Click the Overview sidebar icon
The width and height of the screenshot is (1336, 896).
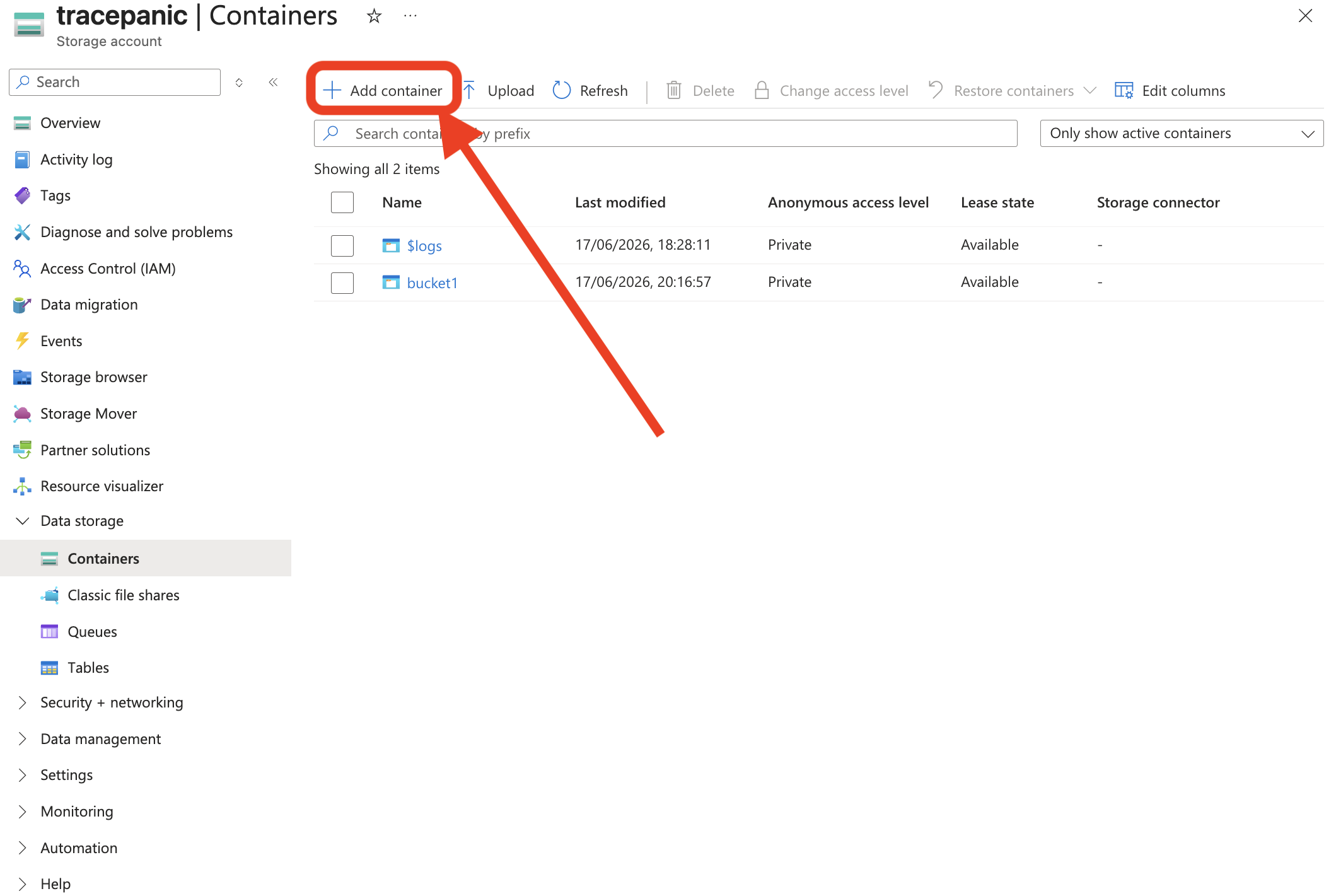coord(22,123)
